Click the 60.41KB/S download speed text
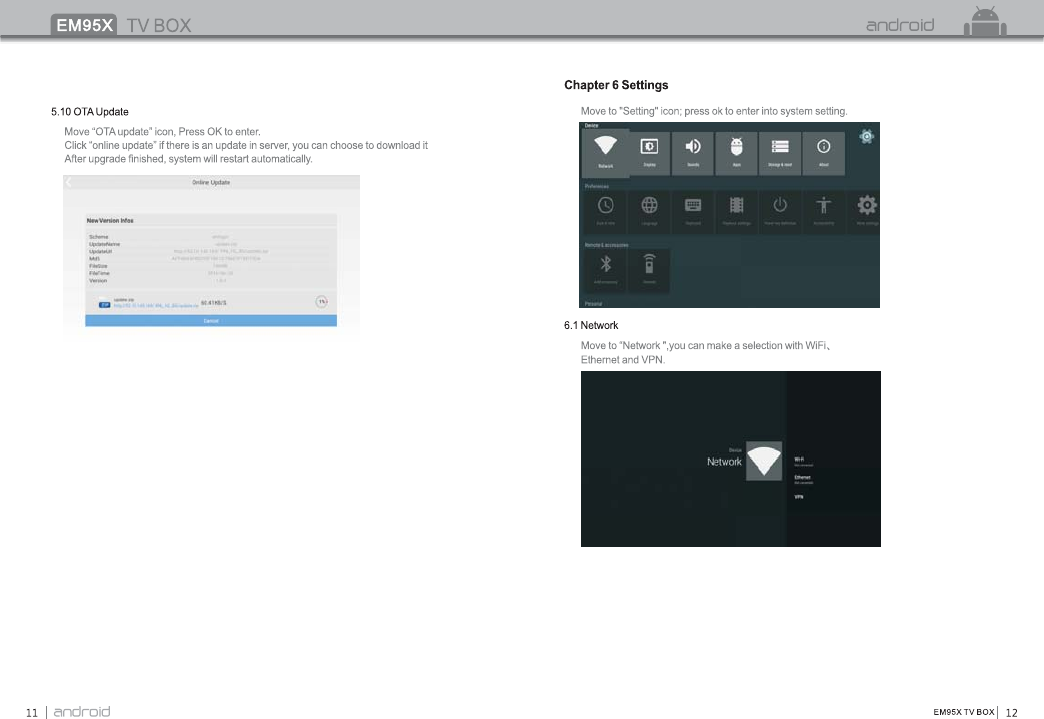This screenshot has width=1044, height=719. (x=214, y=303)
